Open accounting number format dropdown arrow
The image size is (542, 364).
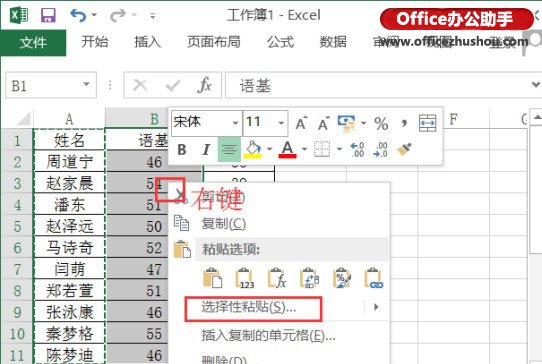tap(364, 123)
